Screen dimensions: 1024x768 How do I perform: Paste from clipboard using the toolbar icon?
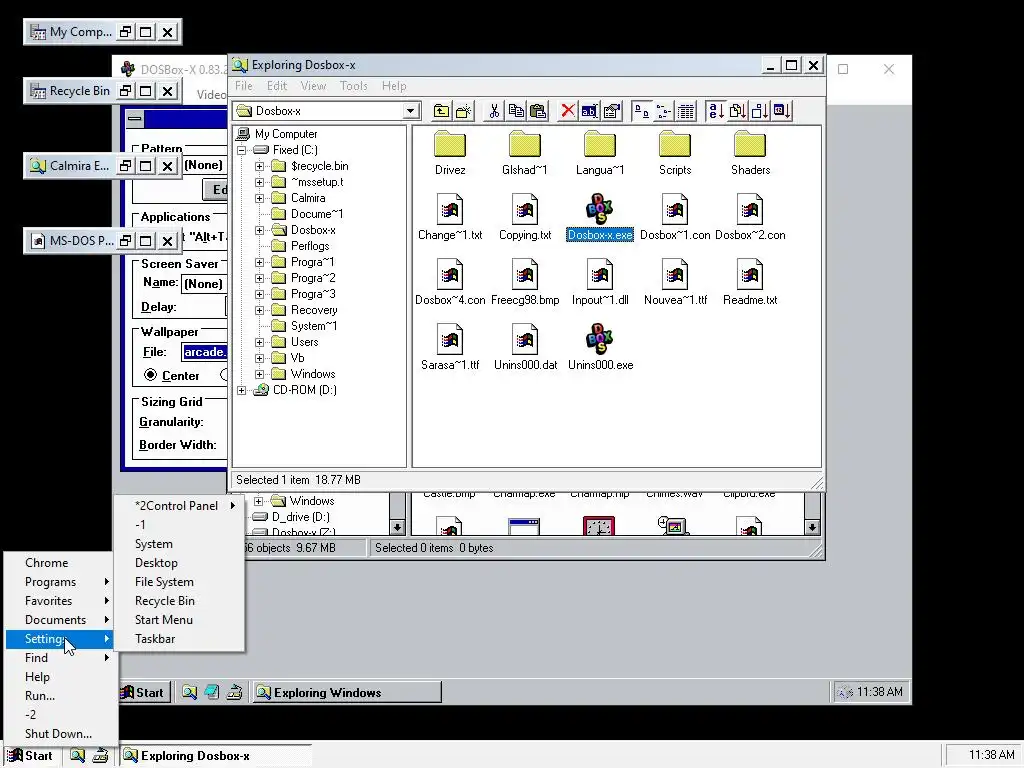tap(538, 111)
